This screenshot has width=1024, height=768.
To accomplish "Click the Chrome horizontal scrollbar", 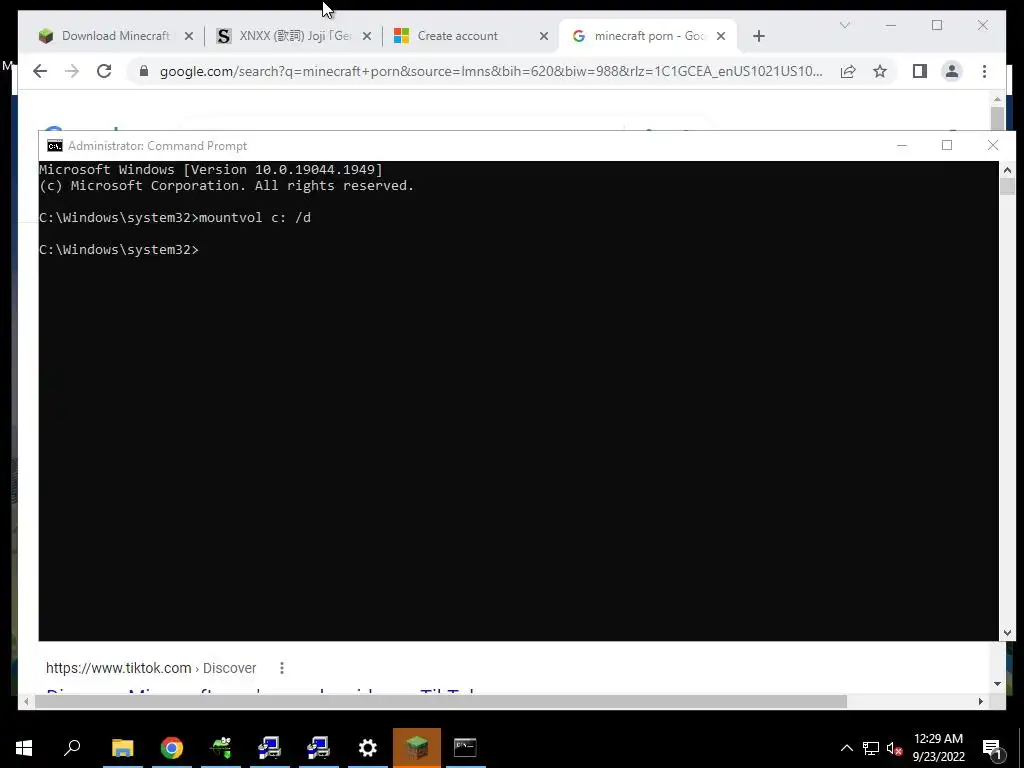I will [441, 701].
